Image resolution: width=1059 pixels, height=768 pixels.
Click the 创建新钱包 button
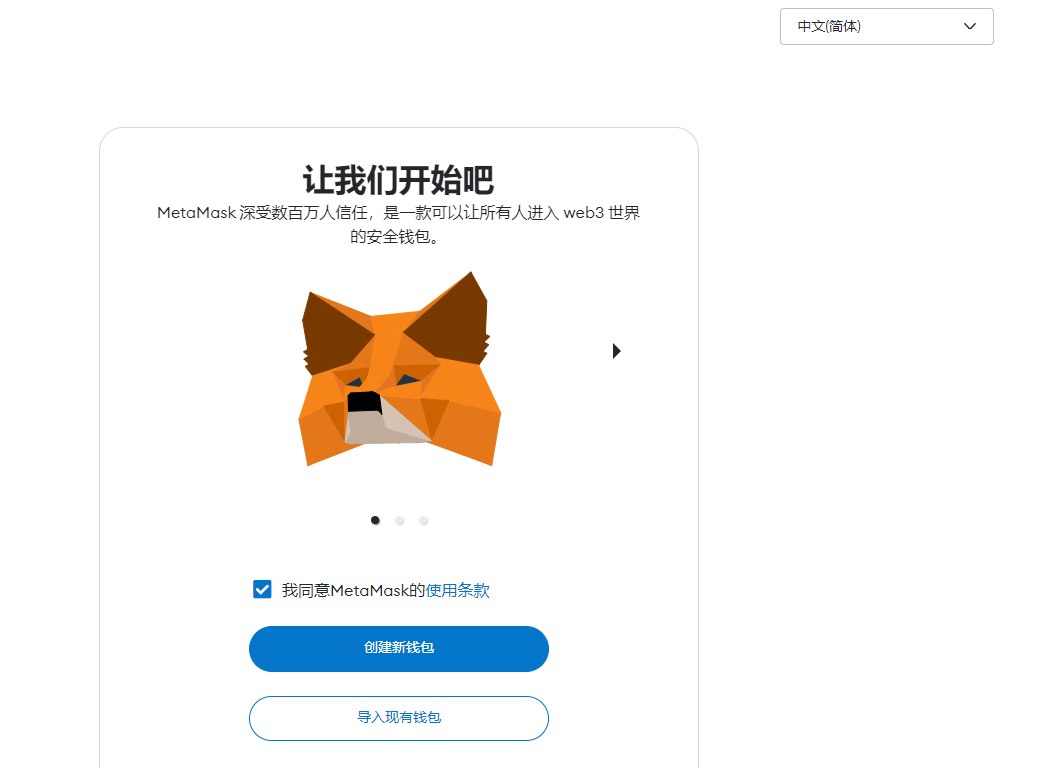click(x=398, y=648)
